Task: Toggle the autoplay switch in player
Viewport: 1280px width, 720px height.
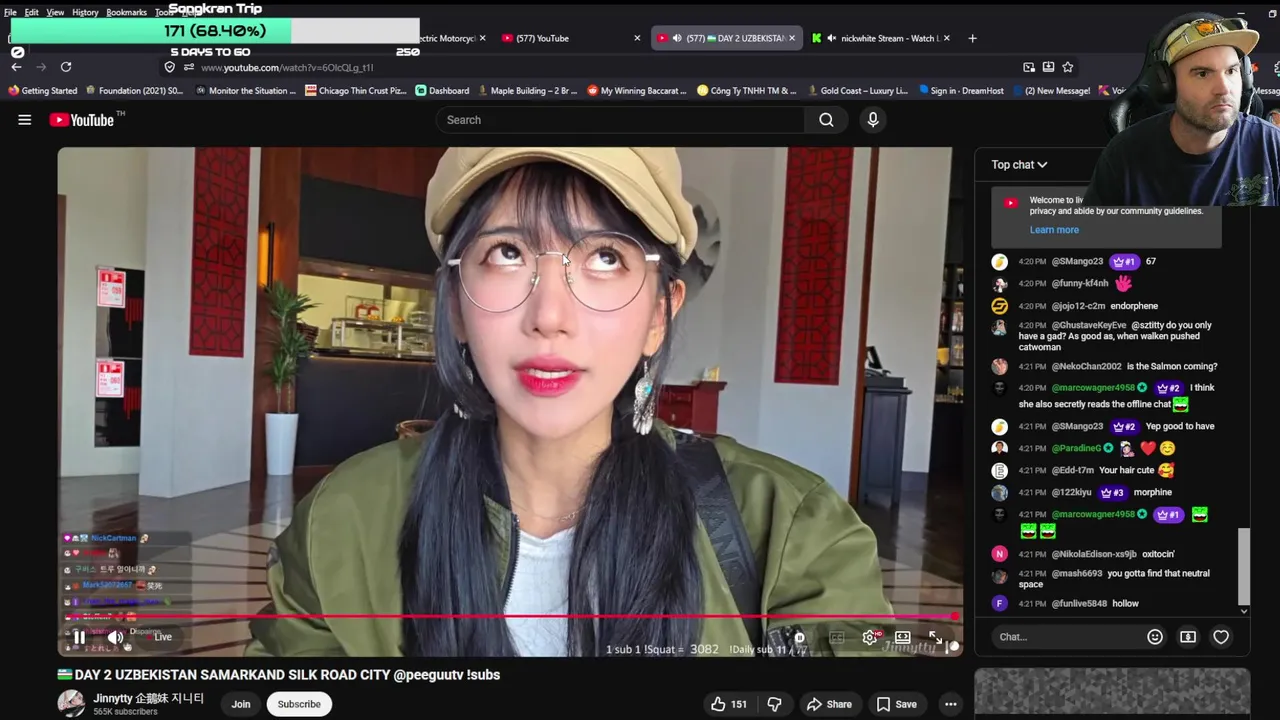Action: tap(800, 637)
